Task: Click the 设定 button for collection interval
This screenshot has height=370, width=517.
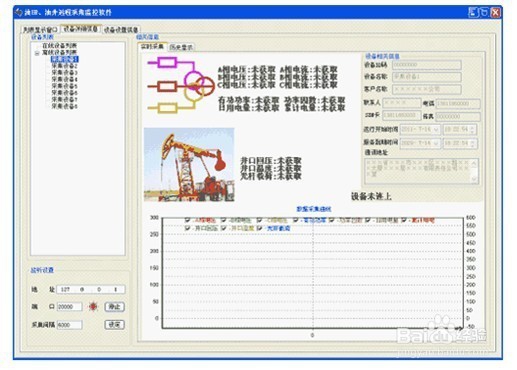Action: tap(115, 324)
